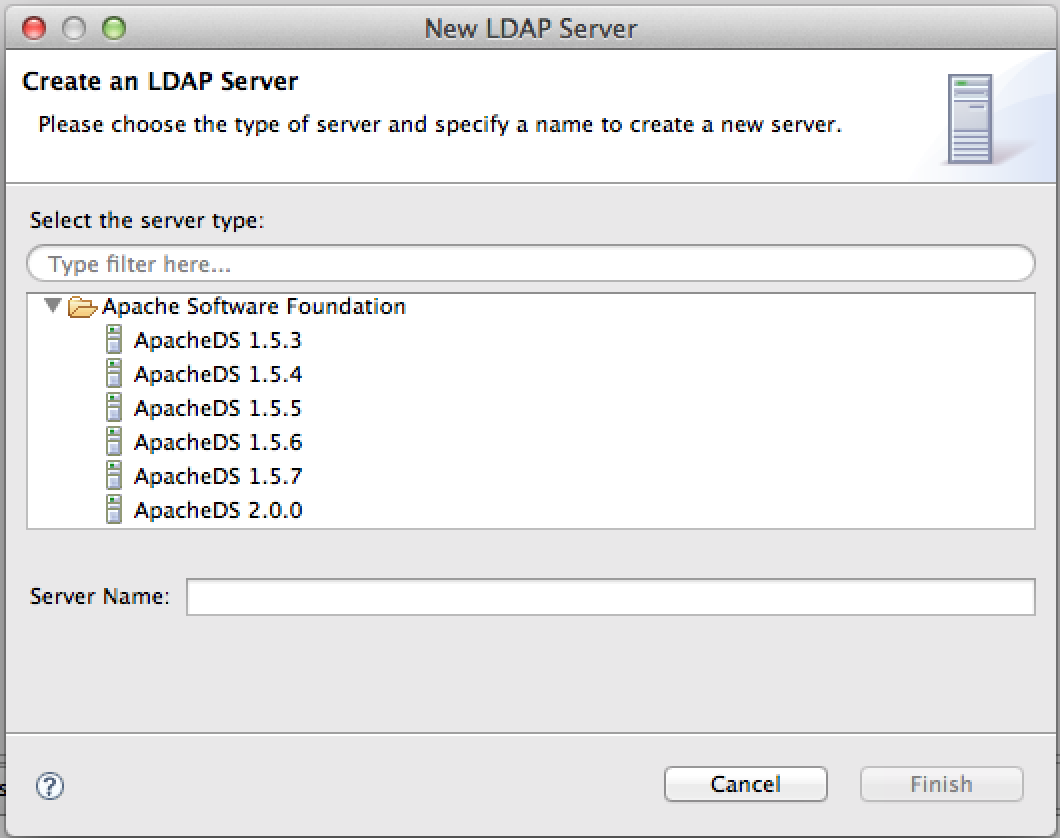
Task: Select ApacheDS 1.5.3 from the server list
Action: tap(218, 340)
